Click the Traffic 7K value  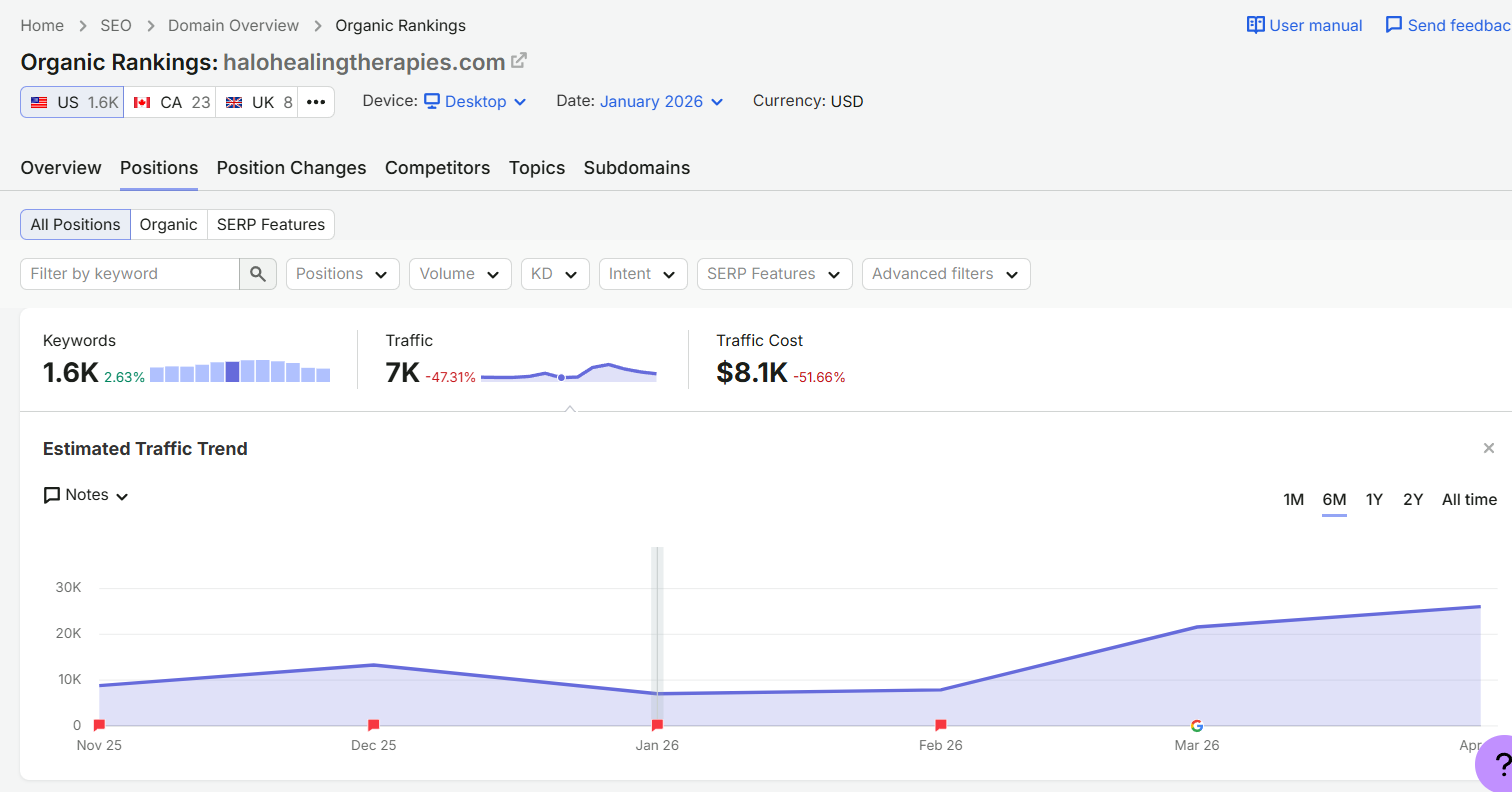click(402, 372)
